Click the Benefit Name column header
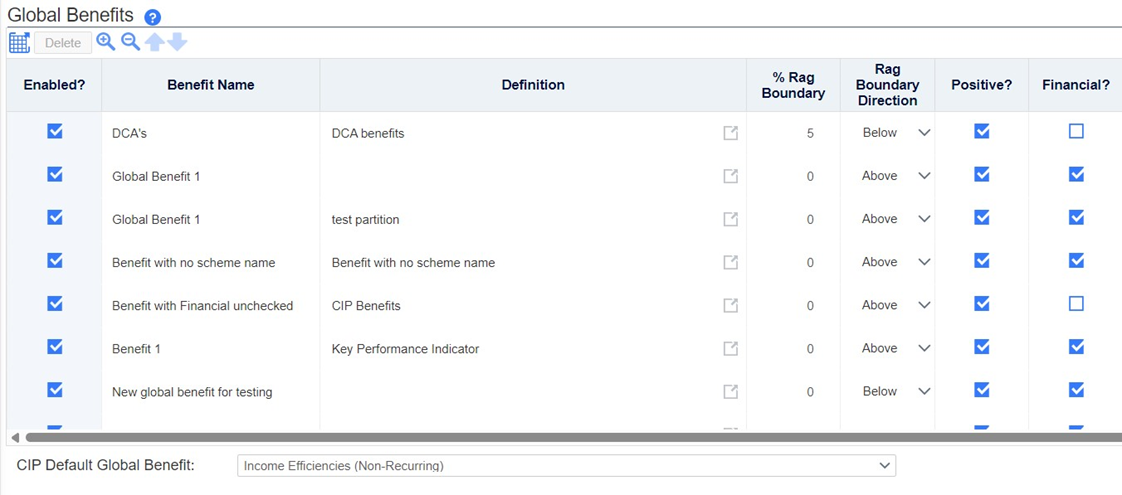This screenshot has height=495, width=1122. 210,85
